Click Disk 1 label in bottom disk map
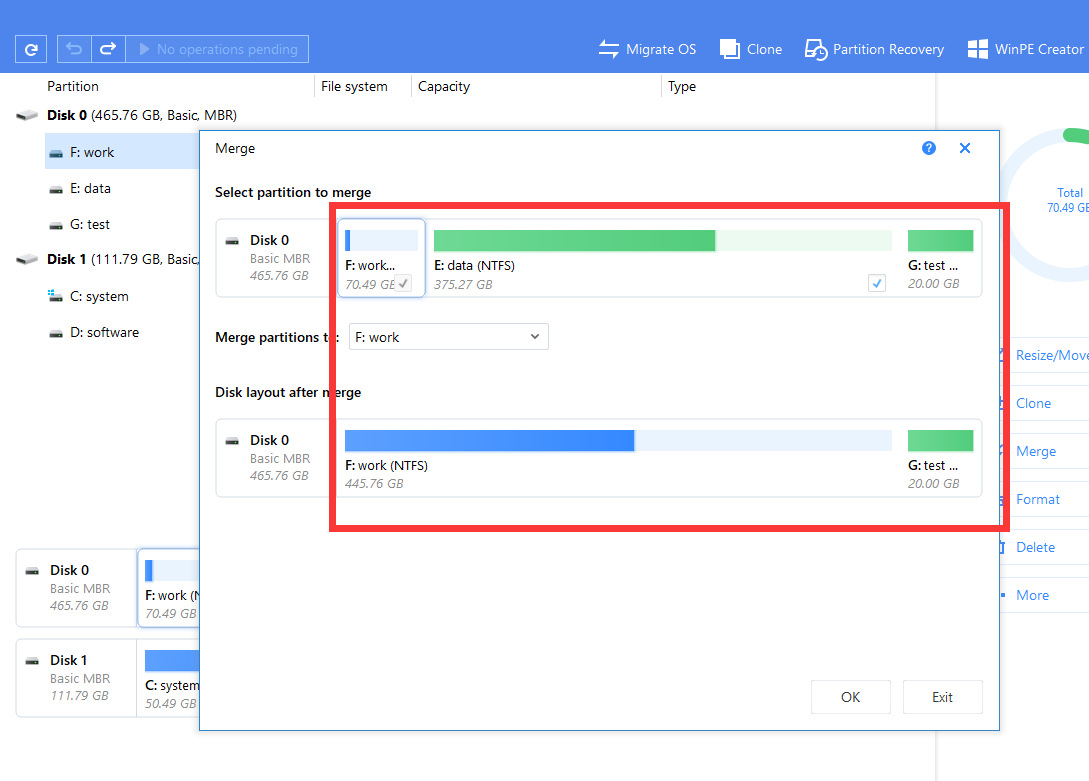 click(x=69, y=660)
